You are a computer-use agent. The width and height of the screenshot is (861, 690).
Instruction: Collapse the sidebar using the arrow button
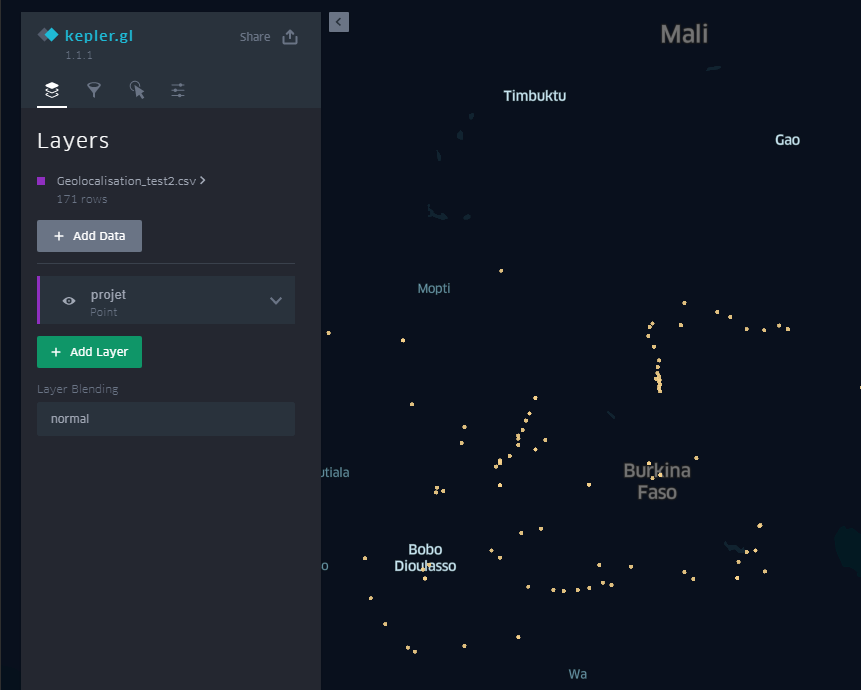338,22
